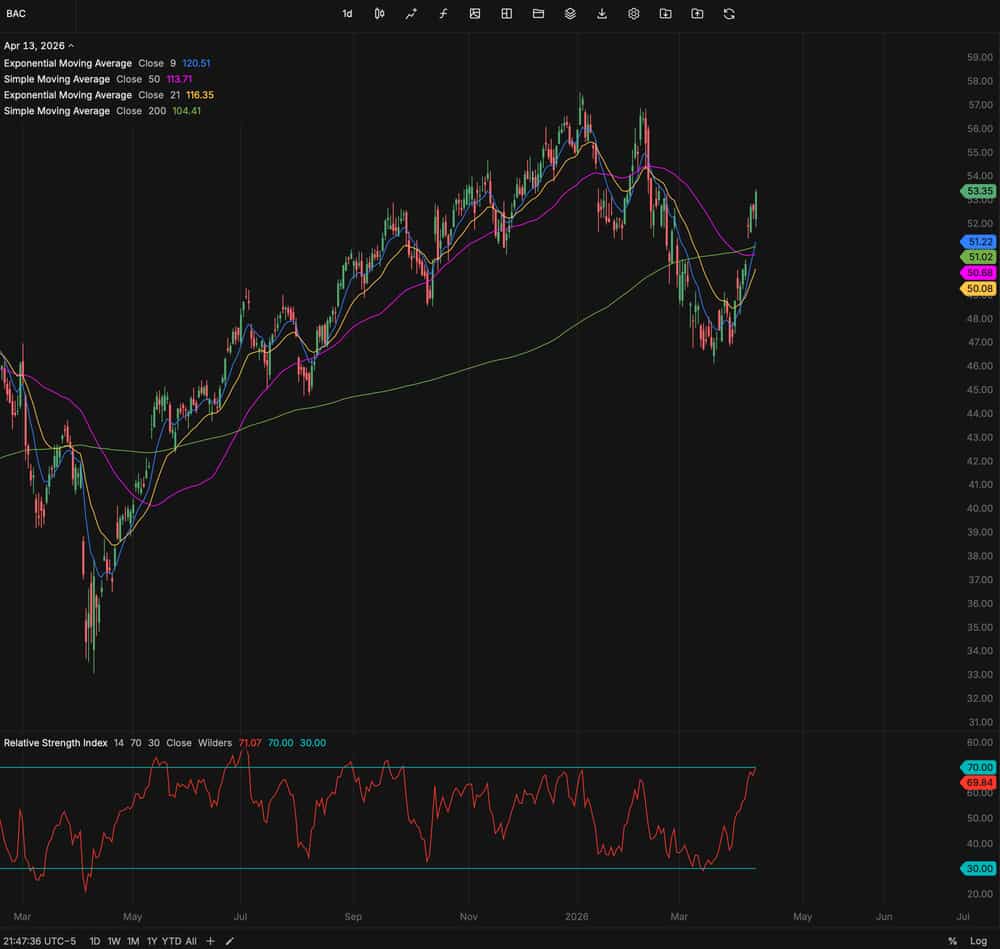Image resolution: width=1000 pixels, height=949 pixels.
Task: Click the save-to-folder upload icon
Action: (x=698, y=13)
